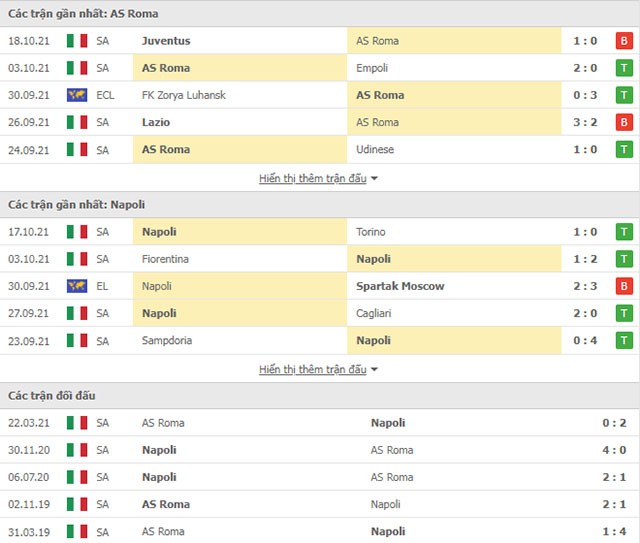
Task: Expand more matches under Napoli section
Action: click(313, 369)
